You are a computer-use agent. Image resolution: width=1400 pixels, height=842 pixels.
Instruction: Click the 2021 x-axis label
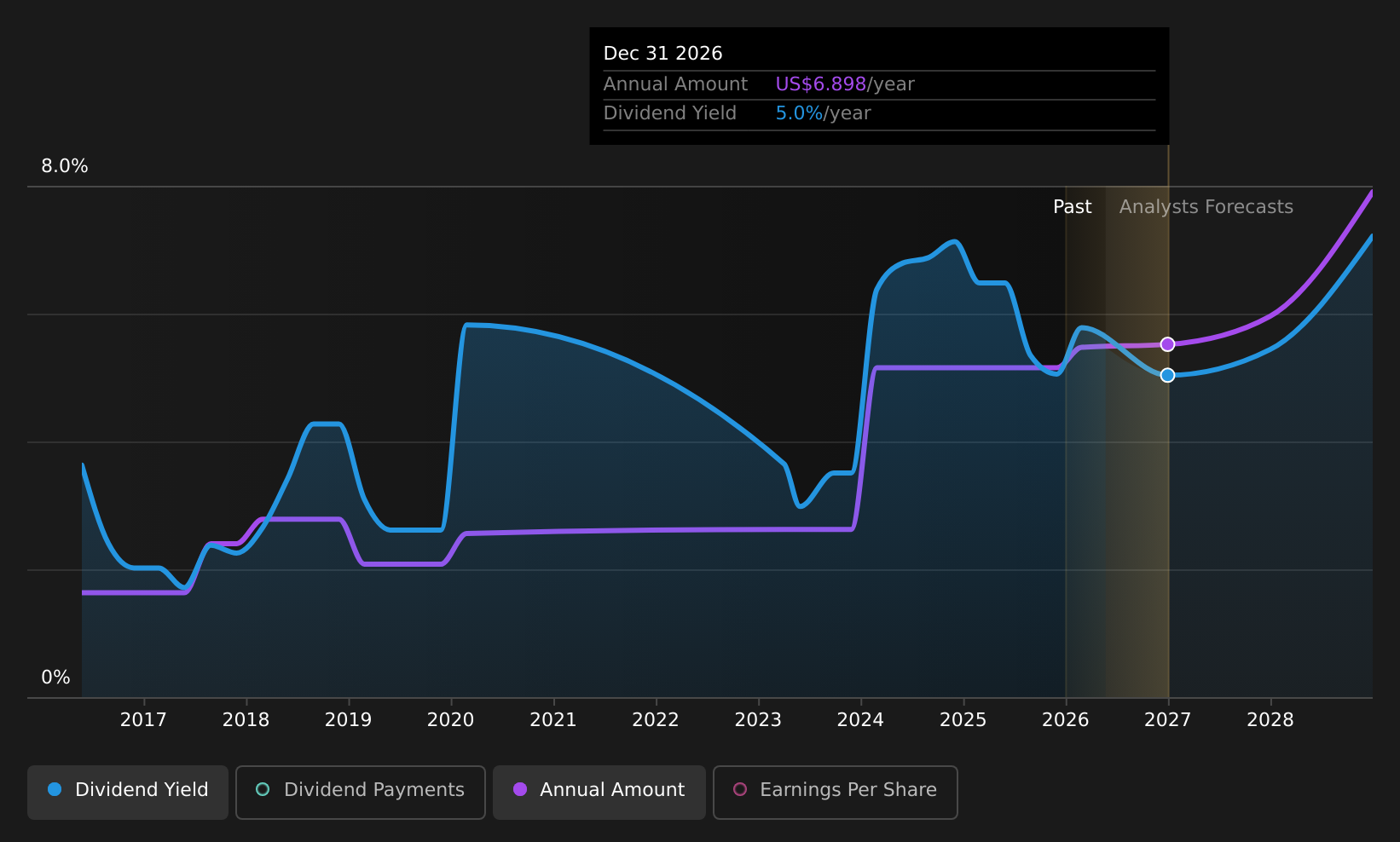coord(553,720)
